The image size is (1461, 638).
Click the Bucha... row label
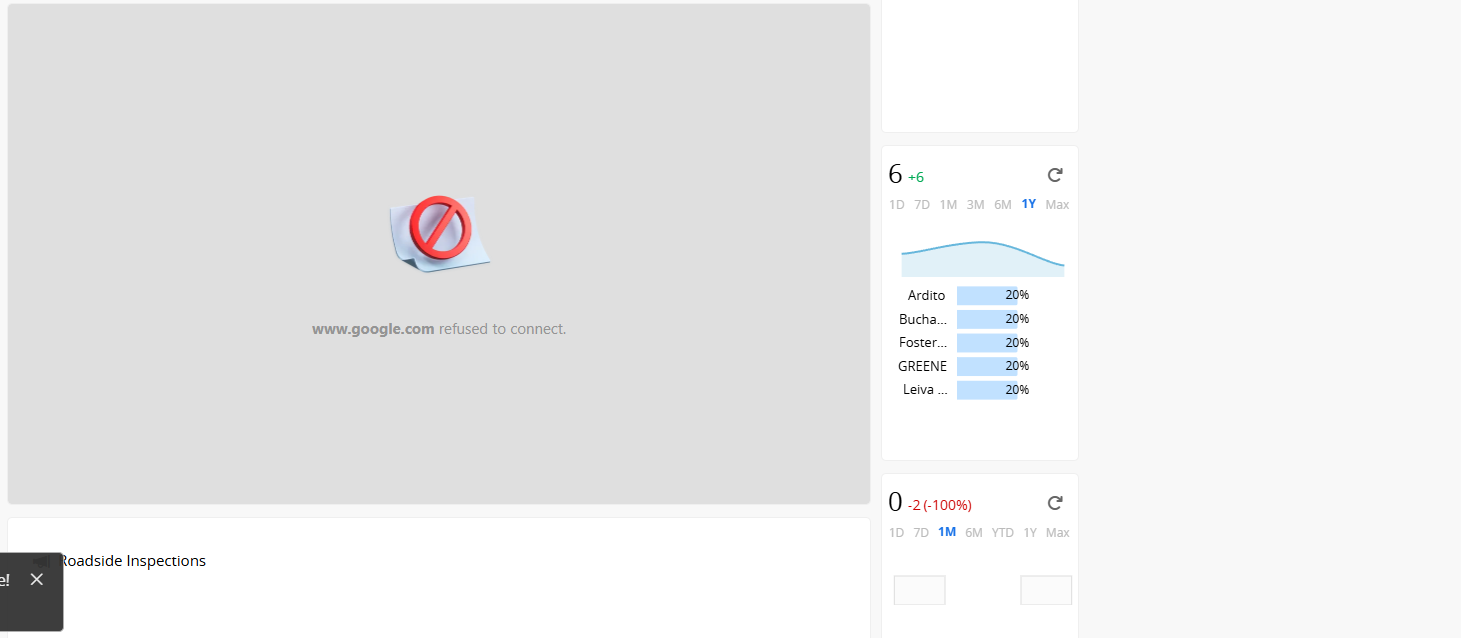coord(923,319)
